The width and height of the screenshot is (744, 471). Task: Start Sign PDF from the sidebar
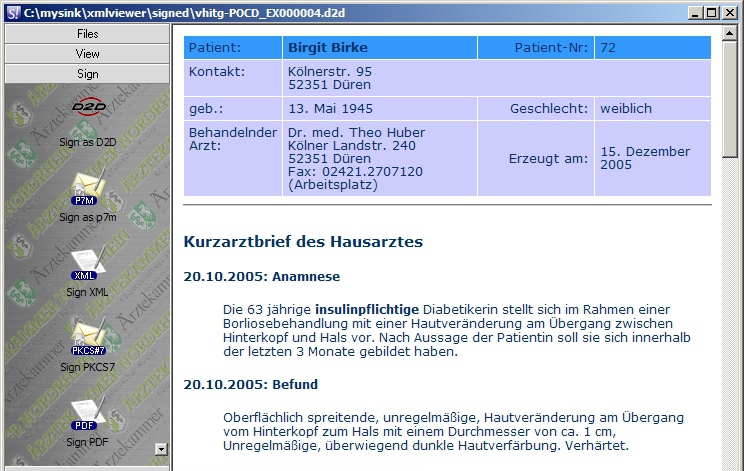click(87, 415)
